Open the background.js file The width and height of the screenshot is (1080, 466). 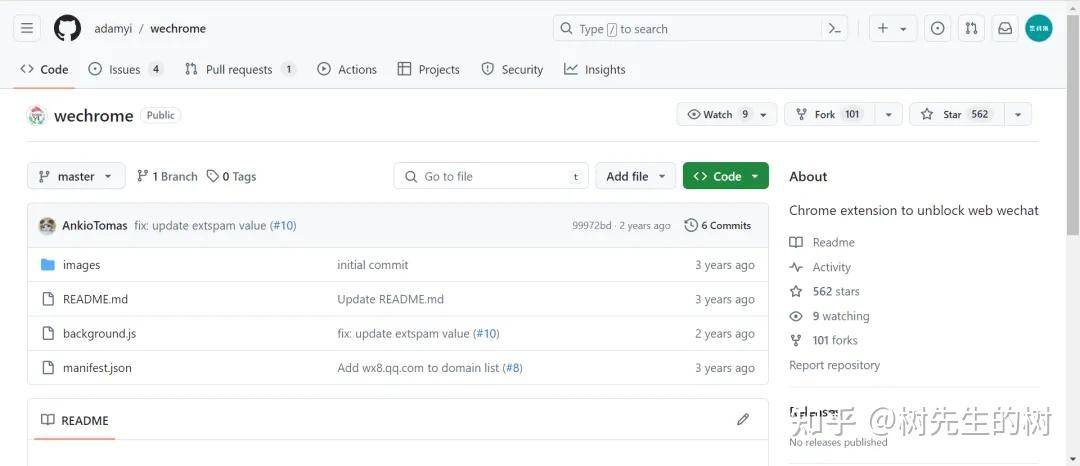point(99,334)
